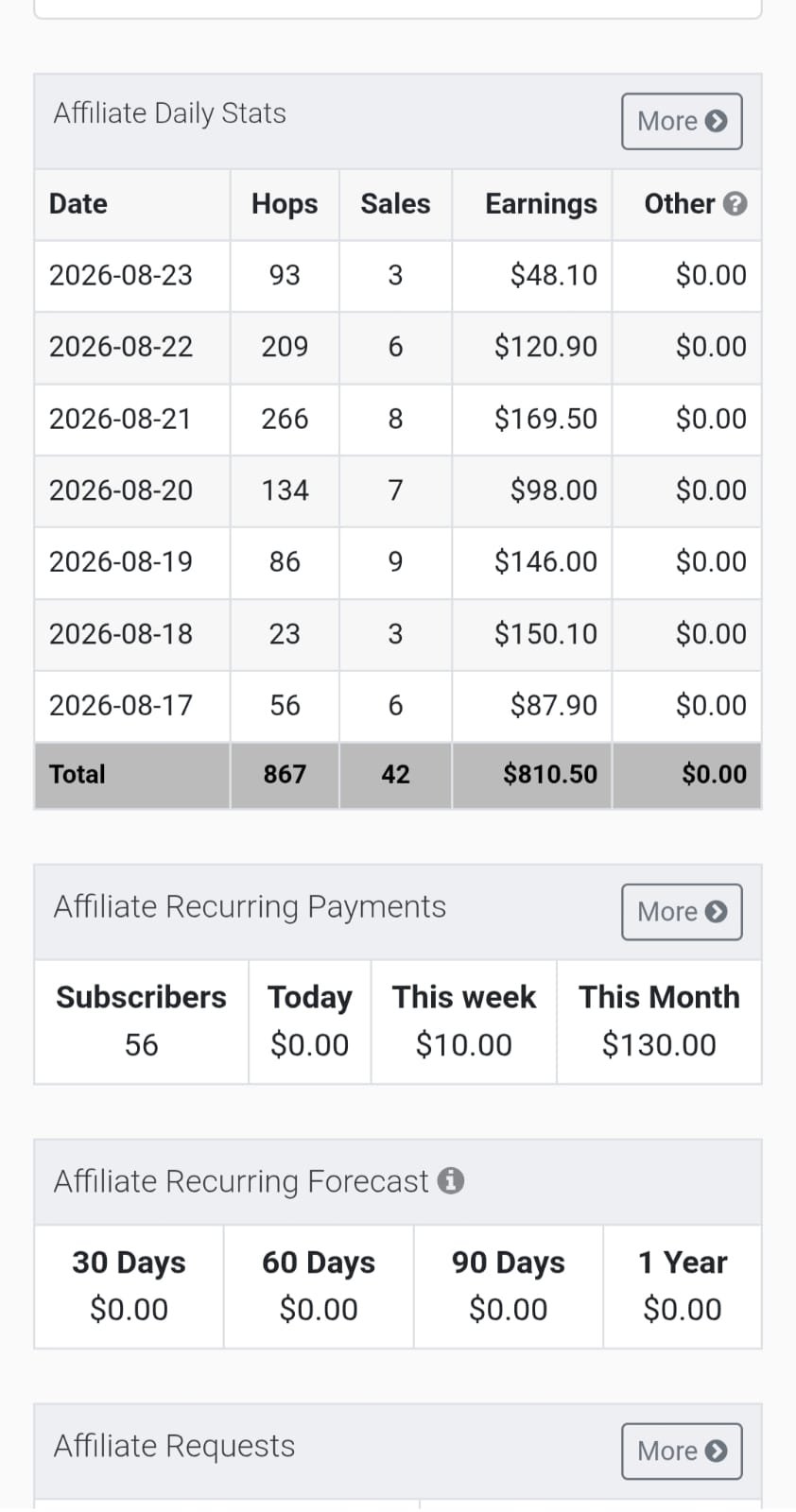Select the Date column header

coord(78,204)
